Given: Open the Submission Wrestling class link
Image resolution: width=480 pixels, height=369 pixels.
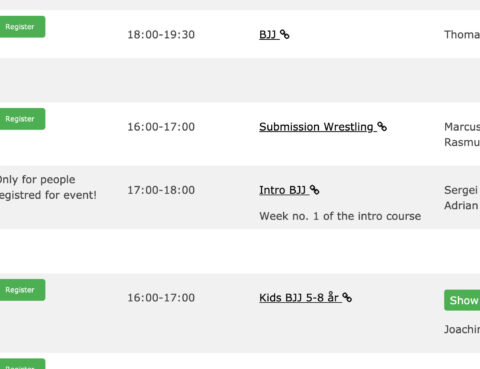Looking at the screenshot, I should click(x=316, y=127).
